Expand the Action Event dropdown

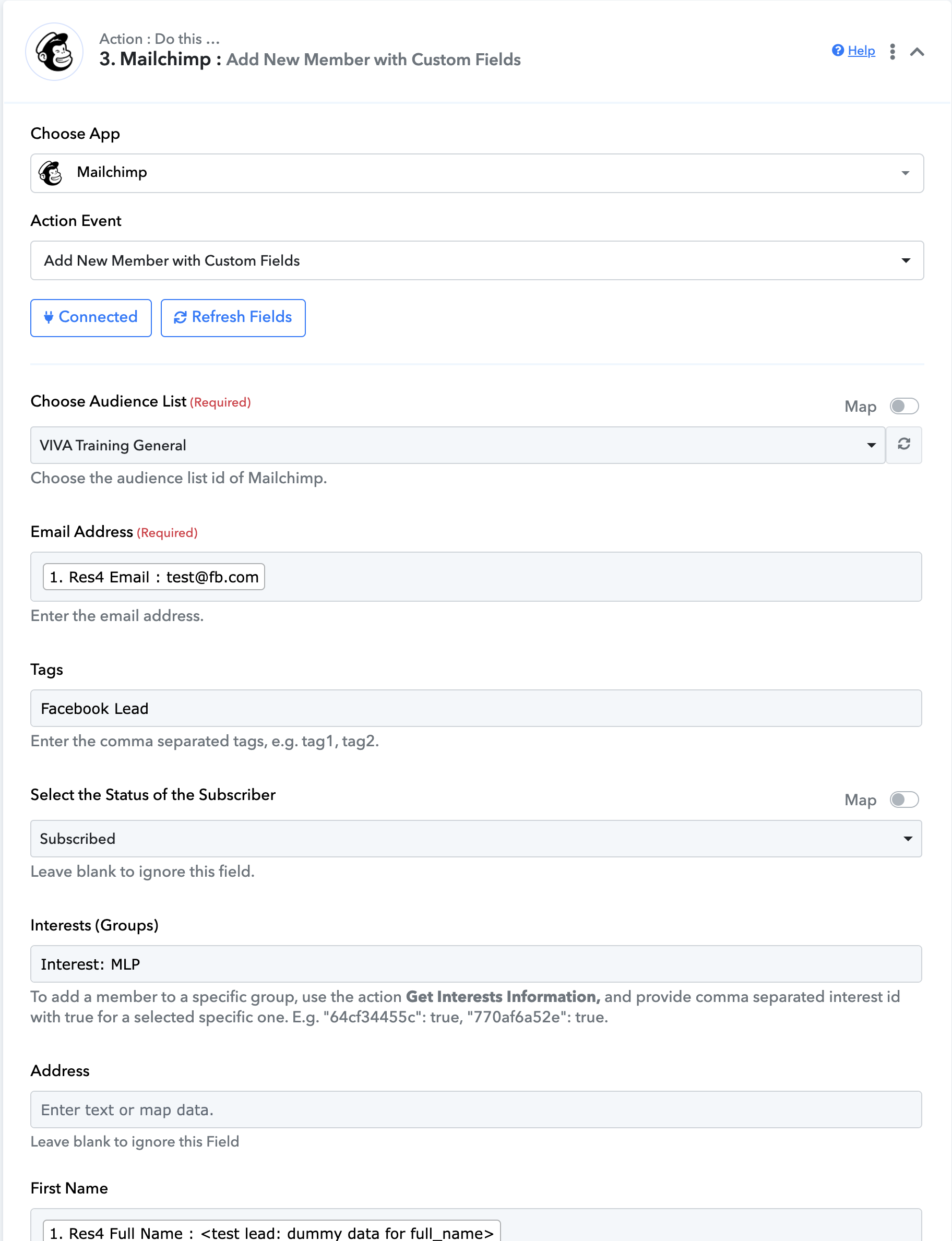click(x=477, y=260)
